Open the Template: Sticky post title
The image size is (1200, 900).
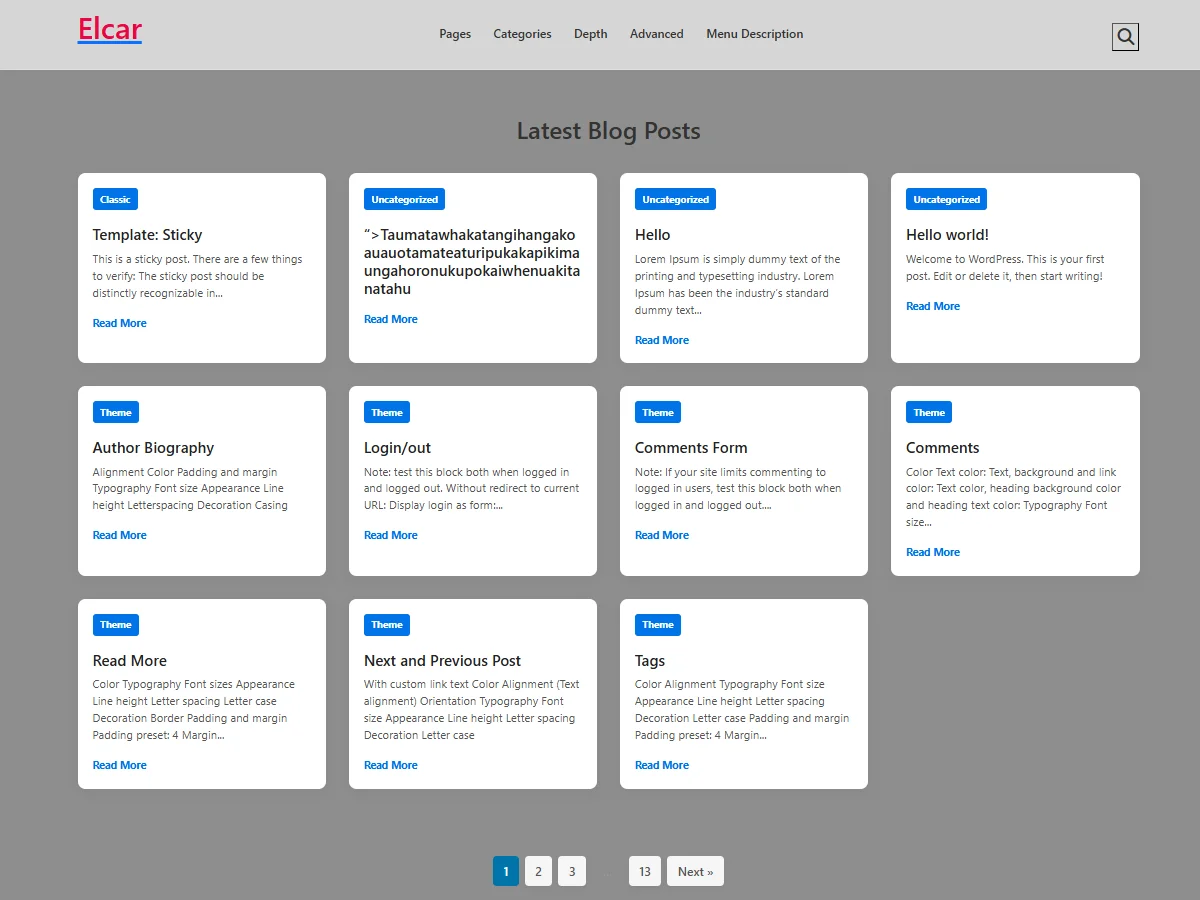point(147,235)
